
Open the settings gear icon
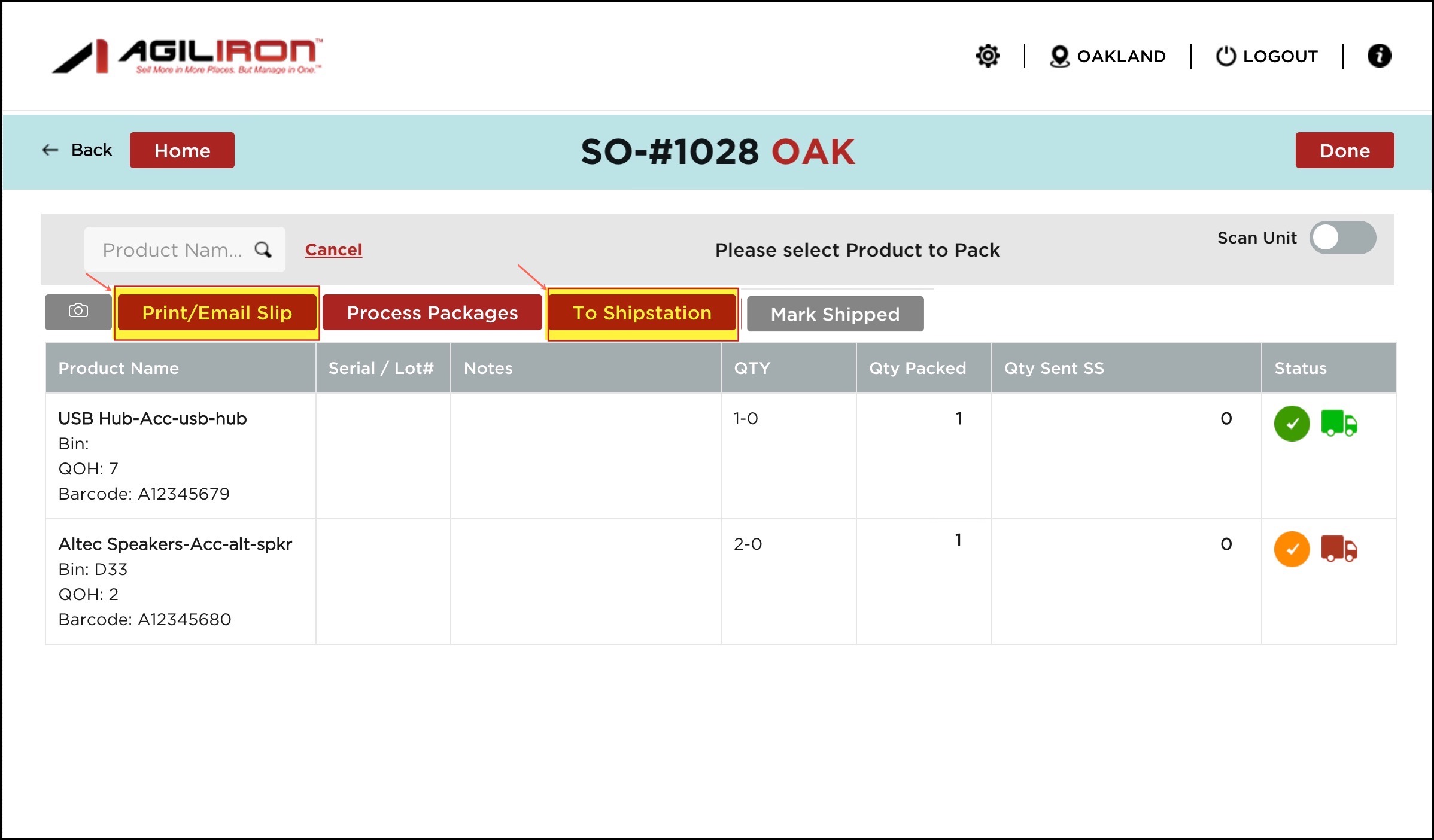988,56
